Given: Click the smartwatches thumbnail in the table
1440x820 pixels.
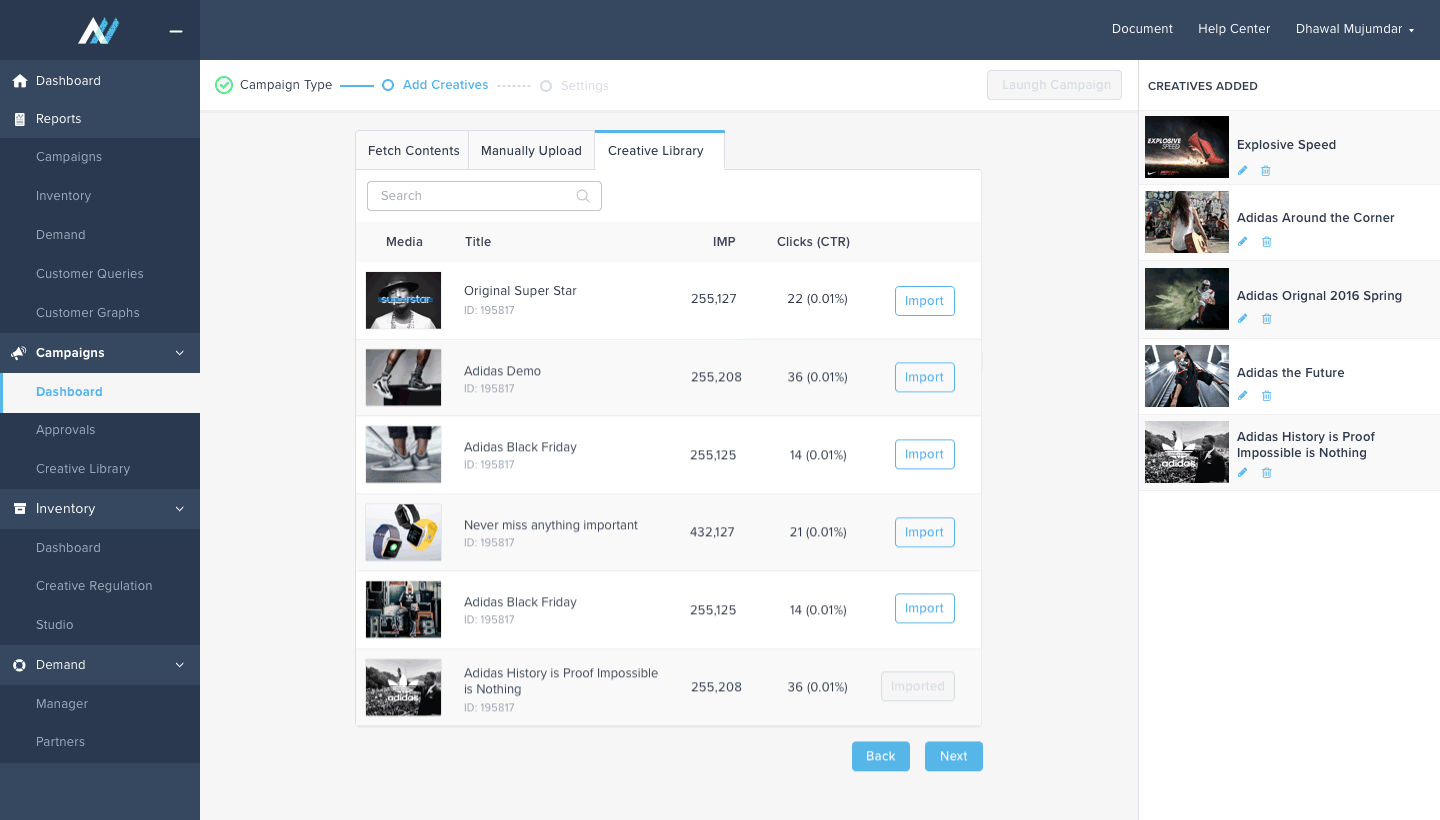Looking at the screenshot, I should (x=403, y=532).
